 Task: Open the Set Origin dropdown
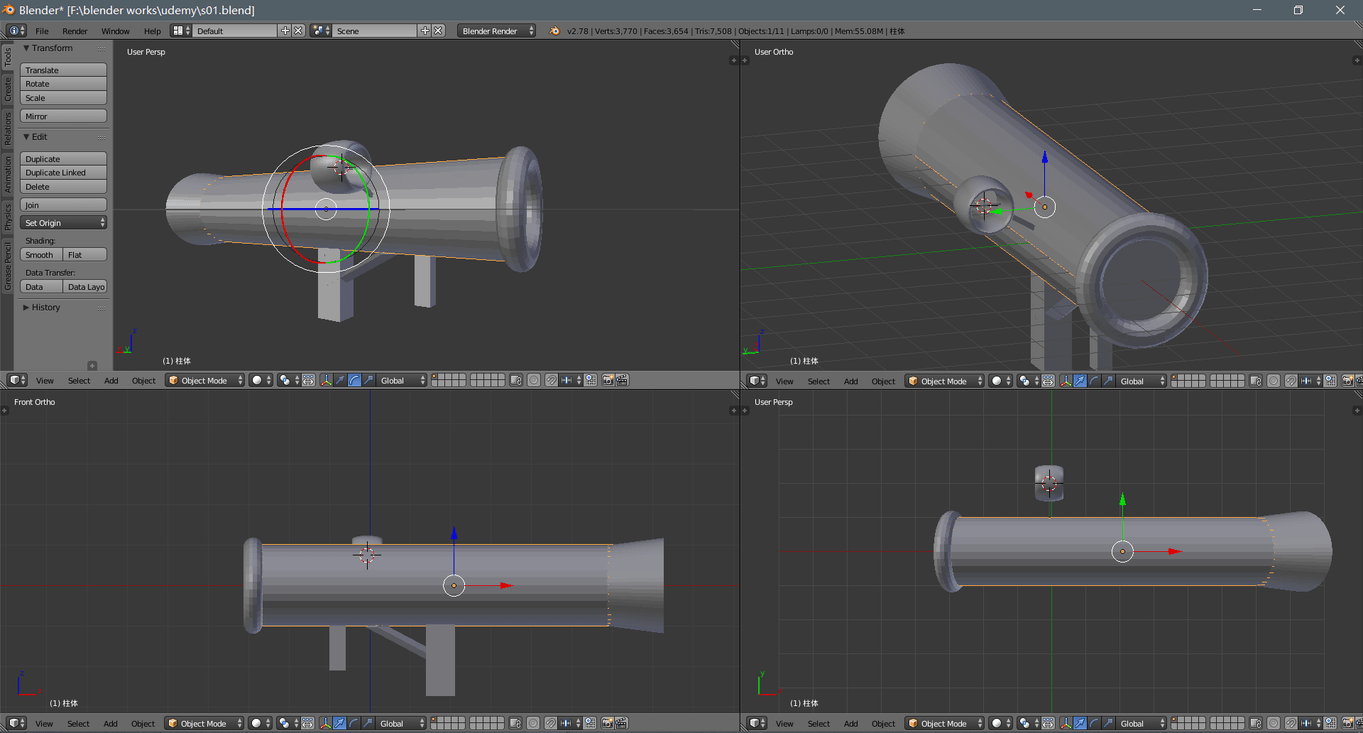coord(63,223)
